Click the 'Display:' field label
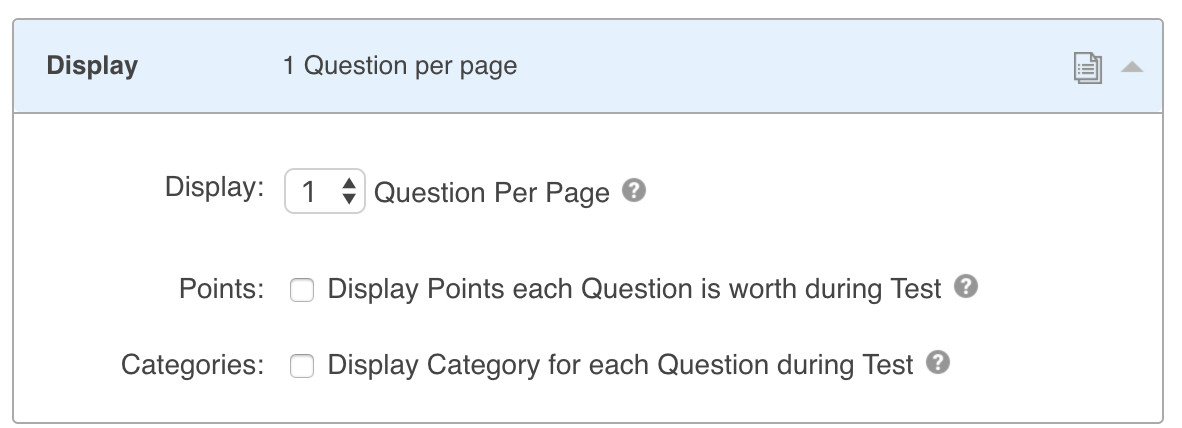The width and height of the screenshot is (1182, 428). pyautogui.click(x=214, y=189)
